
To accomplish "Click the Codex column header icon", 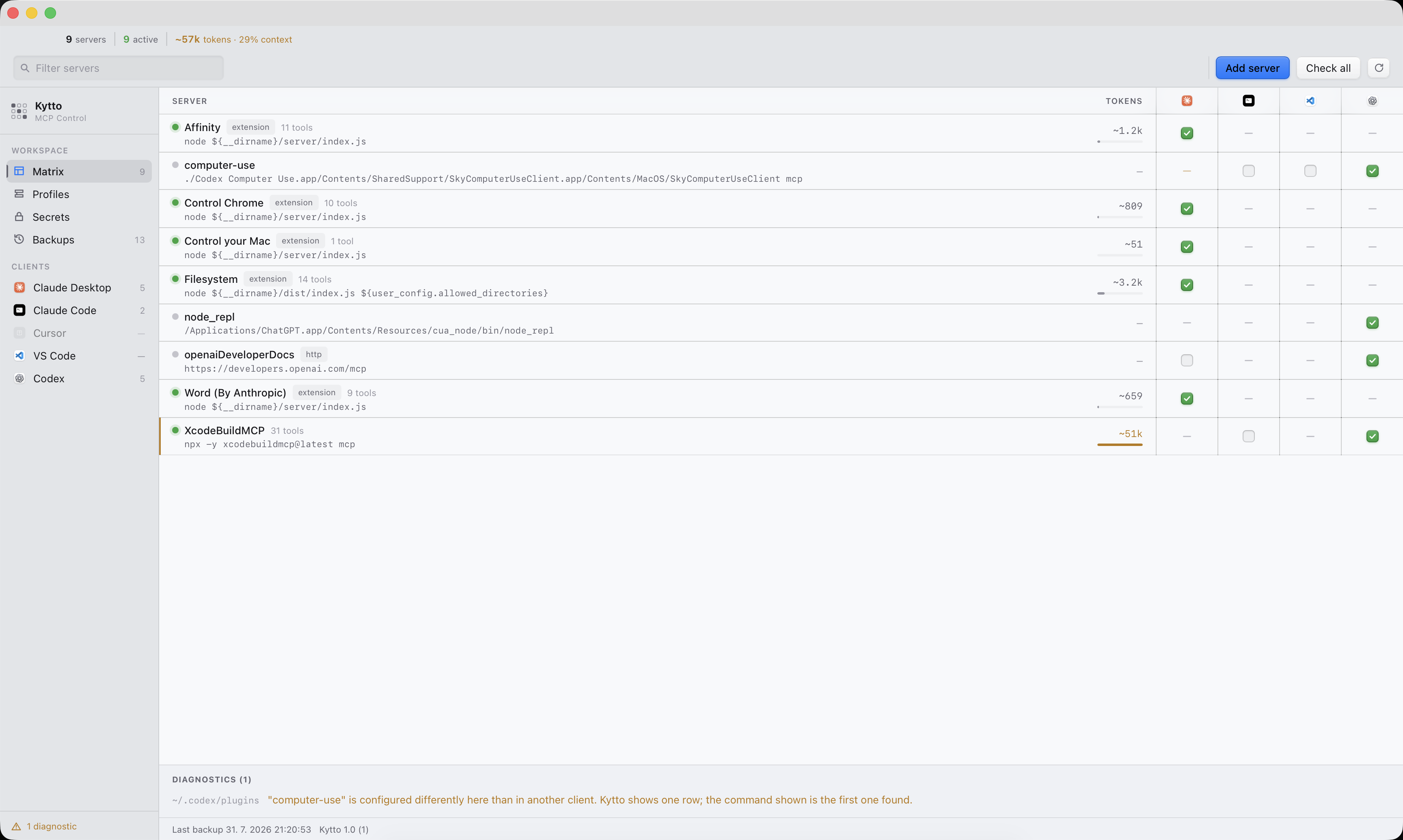I will tap(1373, 101).
